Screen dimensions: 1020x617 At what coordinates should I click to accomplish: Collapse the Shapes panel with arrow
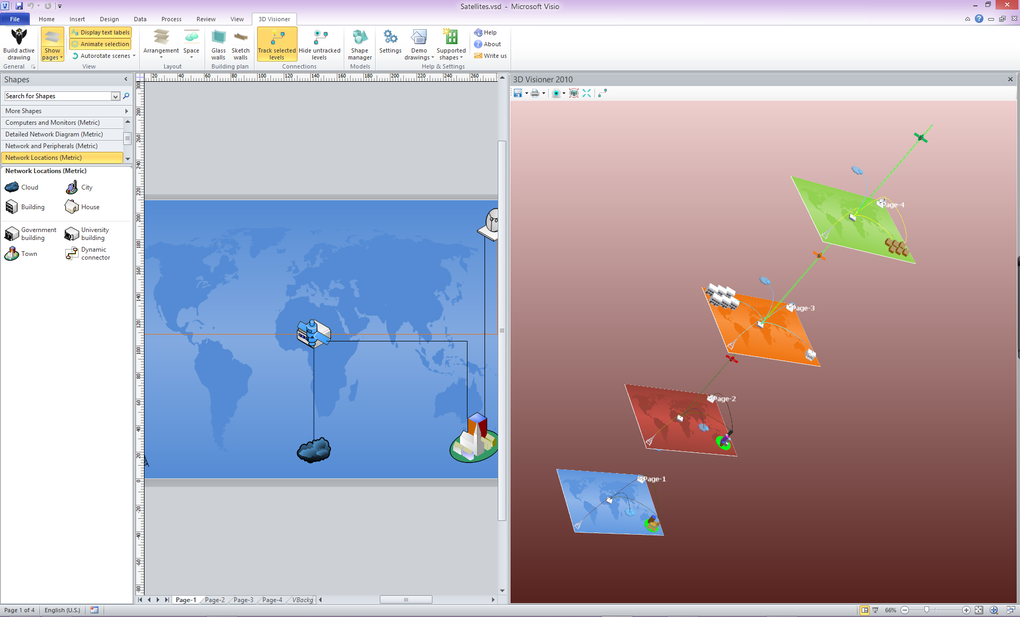tap(126, 79)
